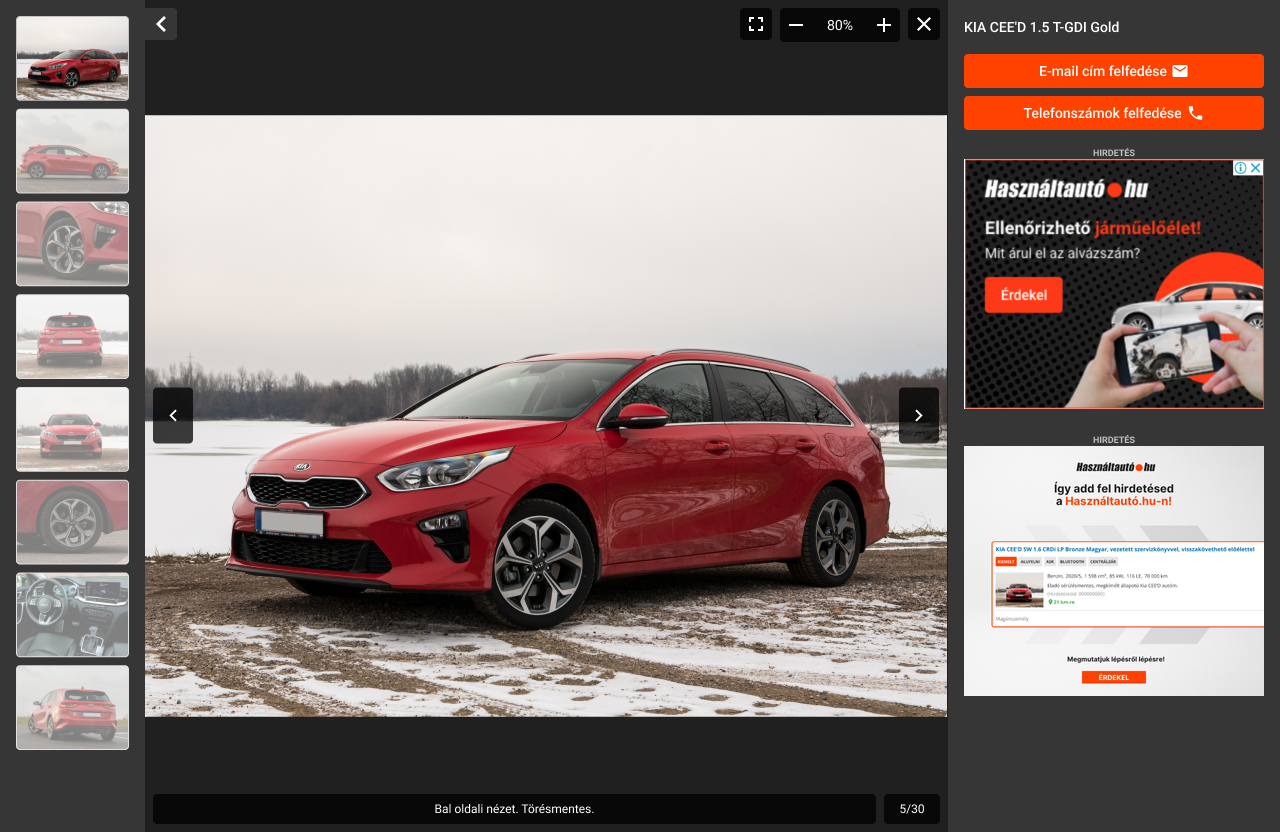Screen dimensions: 1280x832
Task: Open the interior dashboard thumbnail
Action: [72, 615]
